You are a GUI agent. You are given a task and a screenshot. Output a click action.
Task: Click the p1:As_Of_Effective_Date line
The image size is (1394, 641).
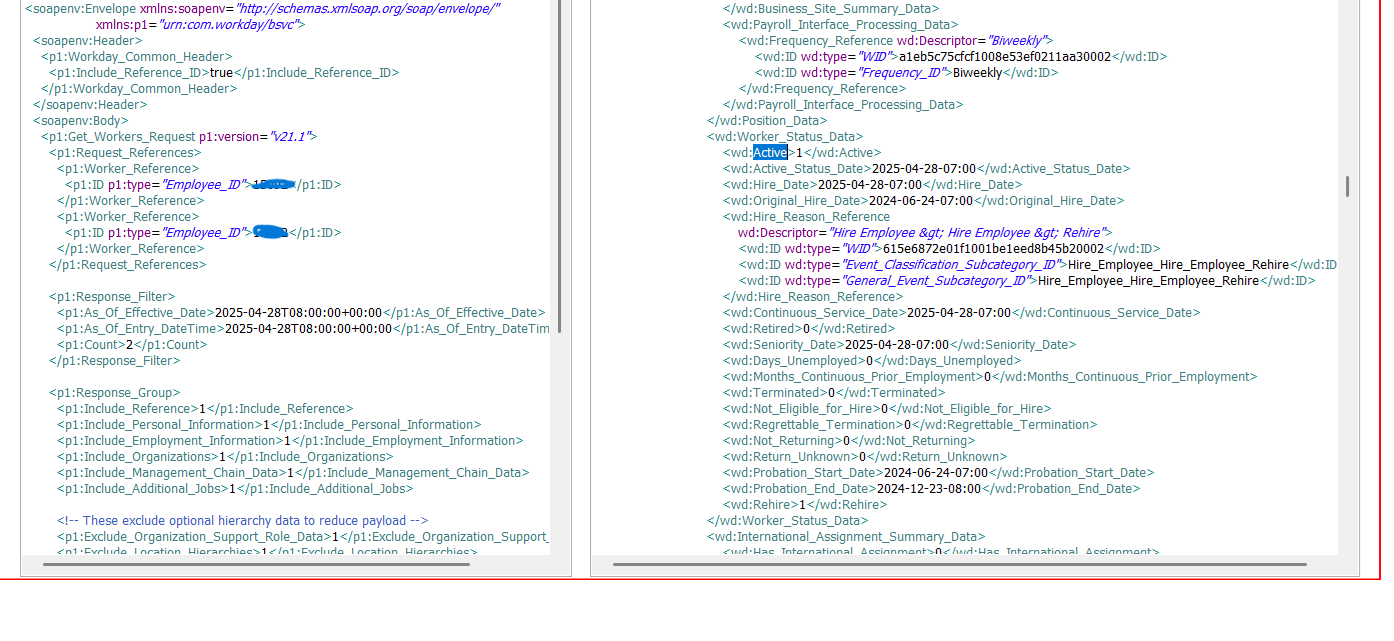coord(301,312)
